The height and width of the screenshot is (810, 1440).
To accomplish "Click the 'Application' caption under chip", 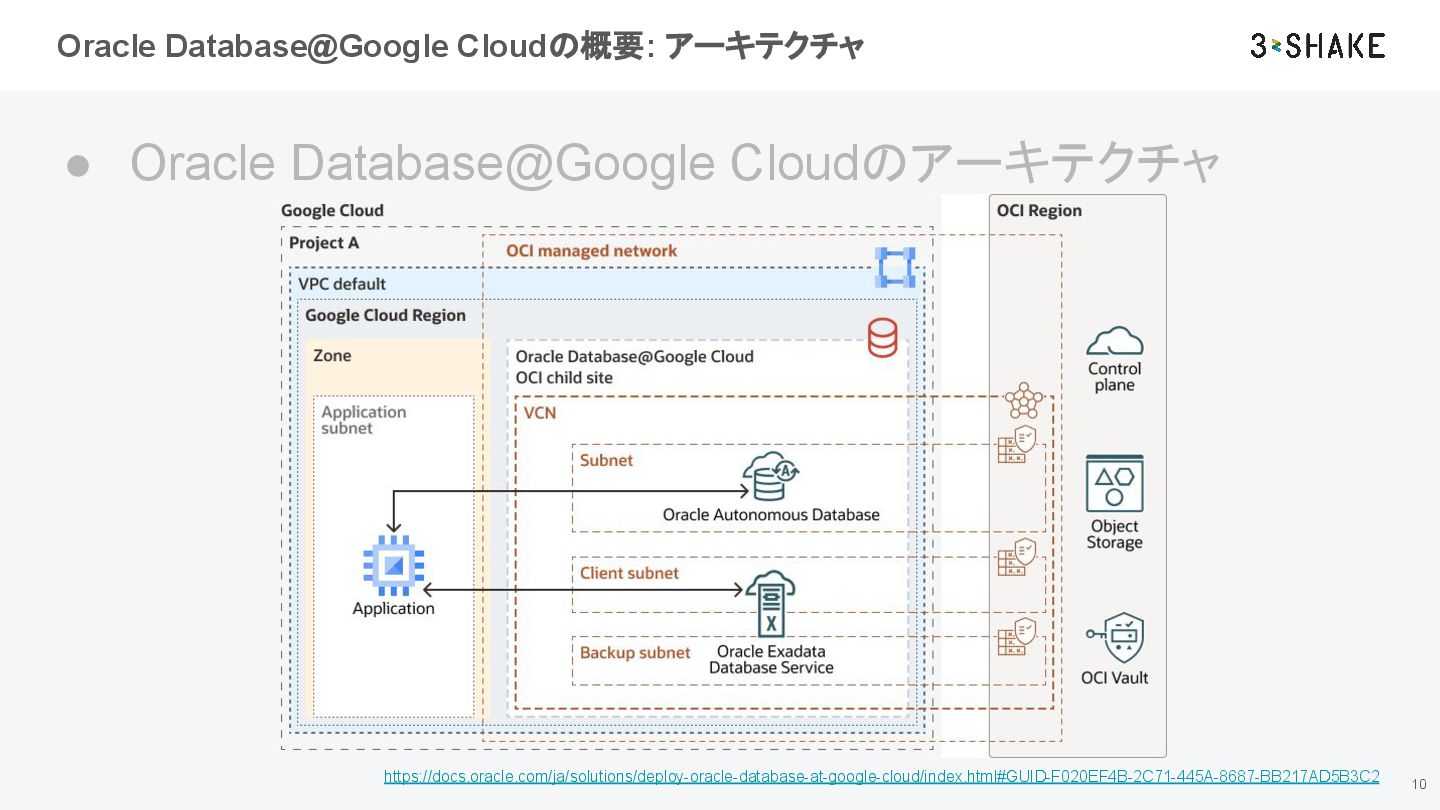I will click(x=393, y=608).
